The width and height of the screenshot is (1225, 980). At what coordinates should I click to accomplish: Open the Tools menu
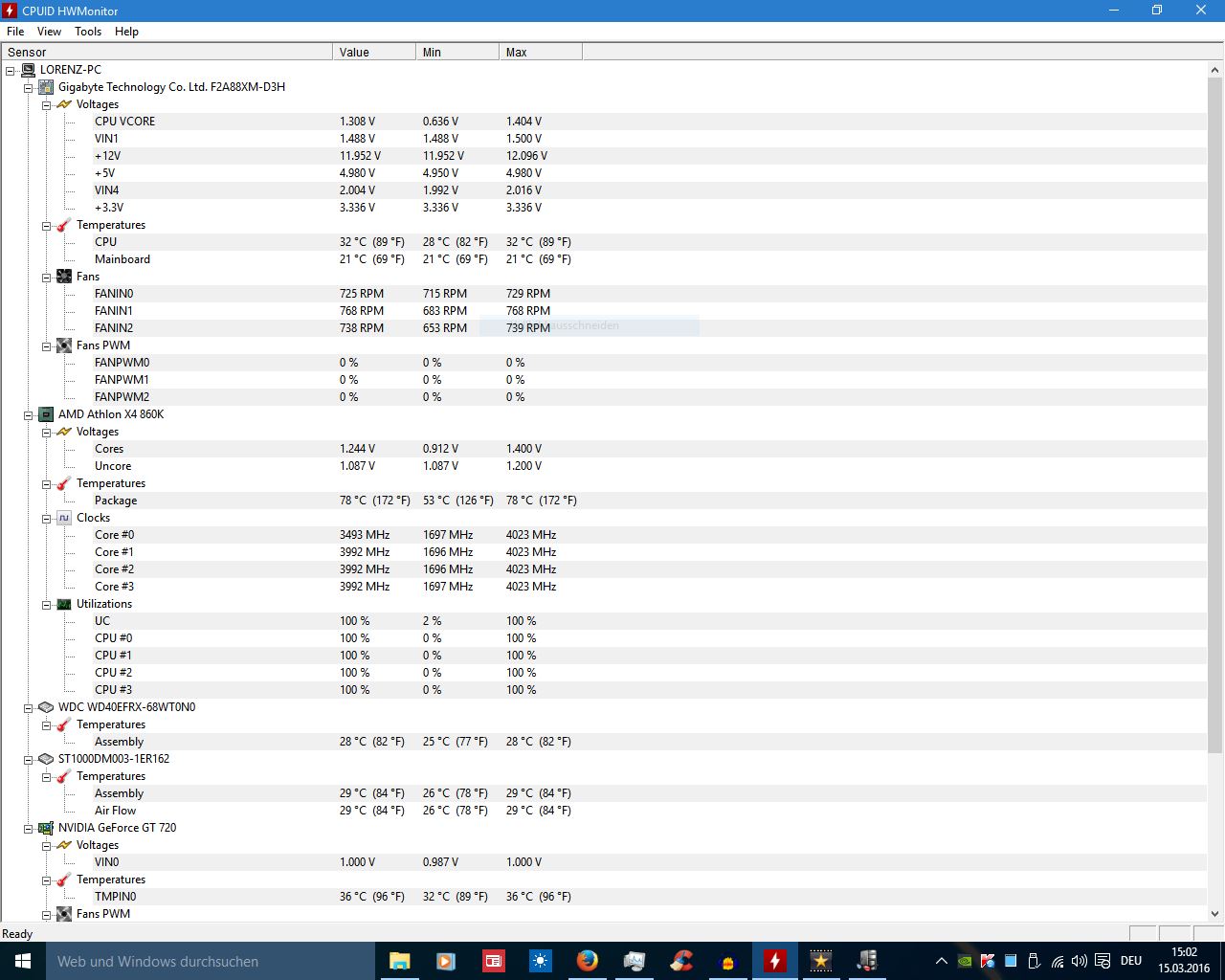pyautogui.click(x=88, y=31)
